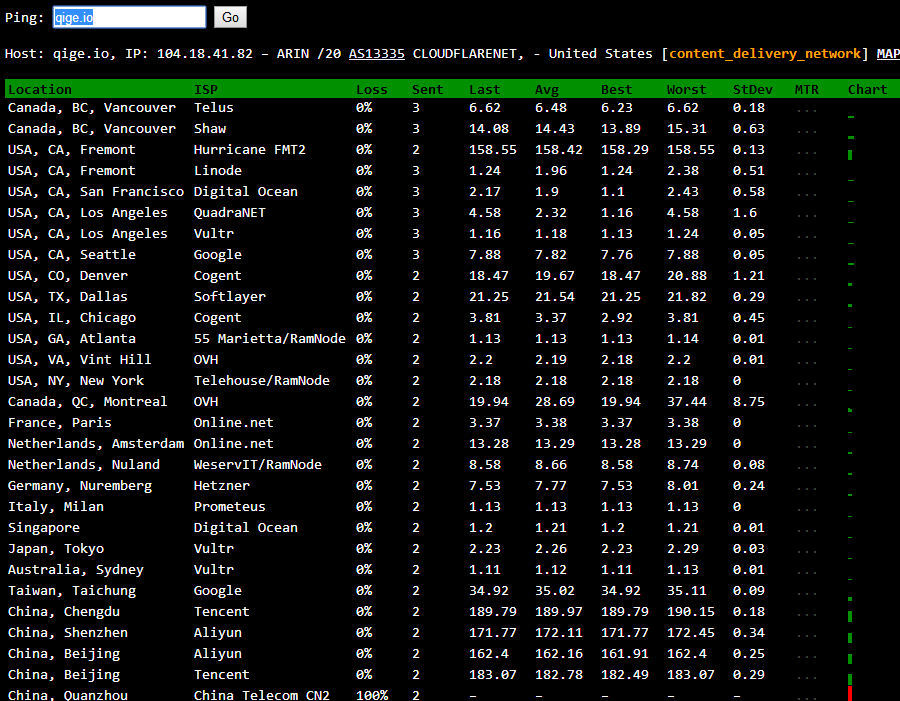Select 'Canada, QC, Montreal' location
This screenshot has height=701, width=900.
point(88,402)
